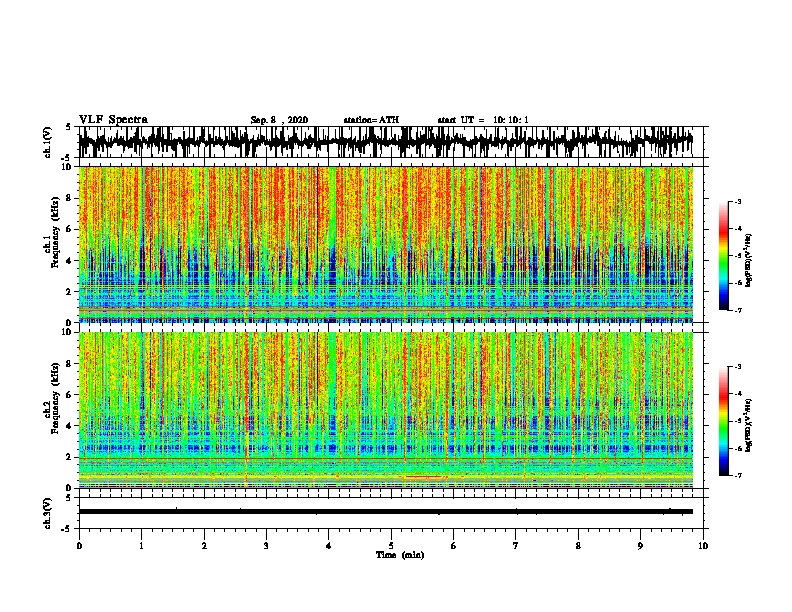Screen dimensions: 792x612
Task: Click the "-7" tick on ch.2 color bar
Action: 738,475
